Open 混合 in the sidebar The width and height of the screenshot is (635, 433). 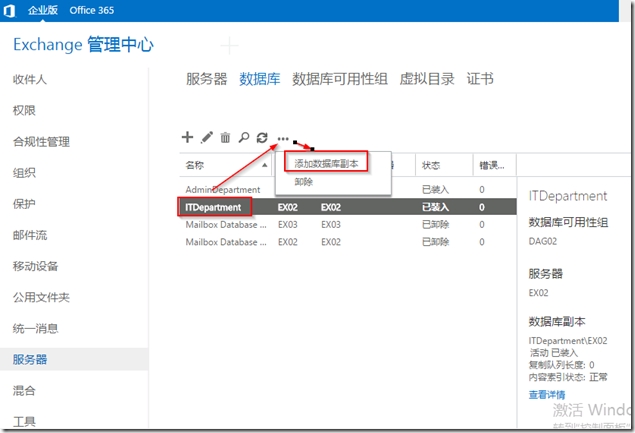pos(24,390)
